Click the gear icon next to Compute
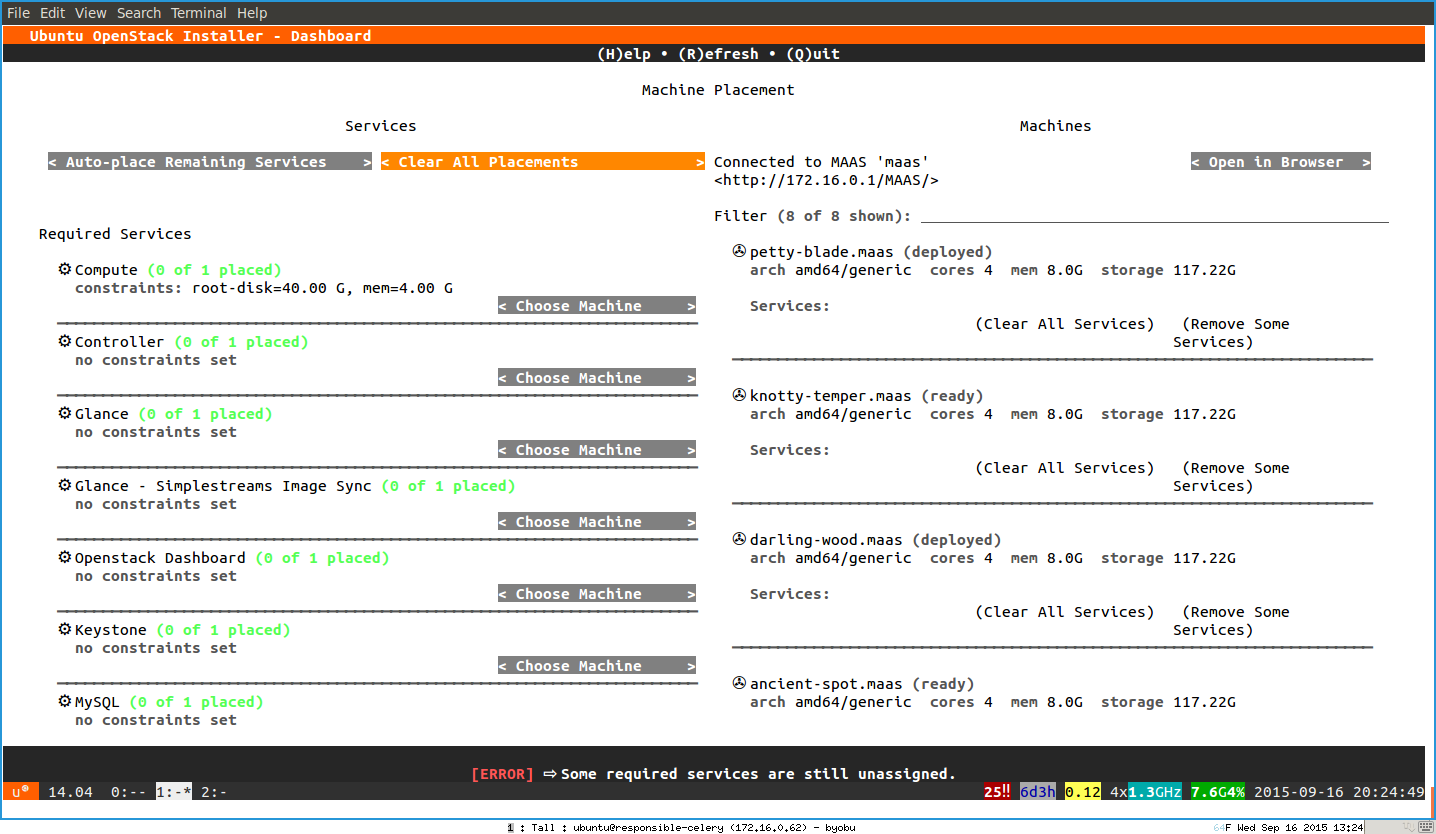 [x=65, y=270]
